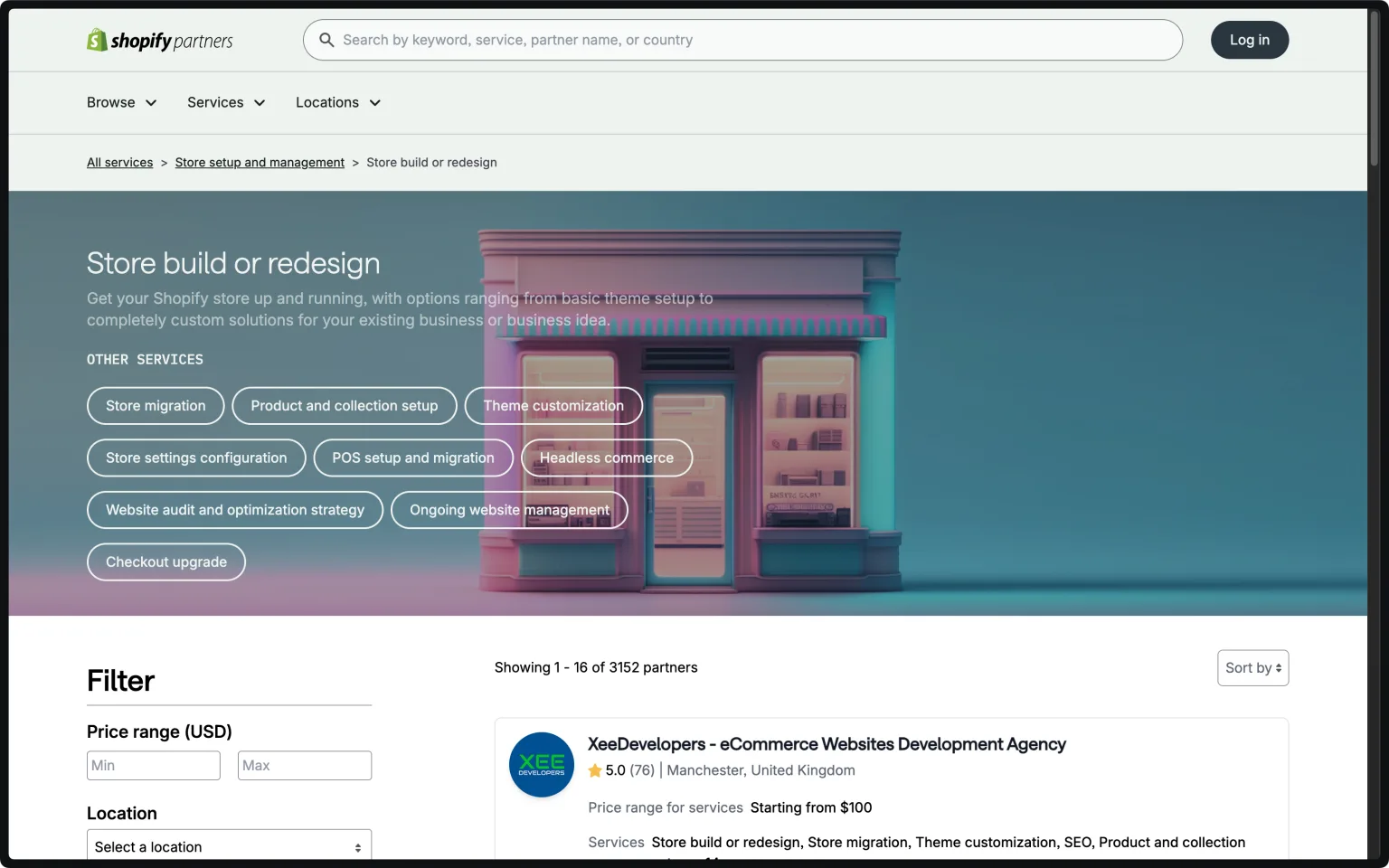
Task: Select the Theme customization pill
Action: click(553, 406)
